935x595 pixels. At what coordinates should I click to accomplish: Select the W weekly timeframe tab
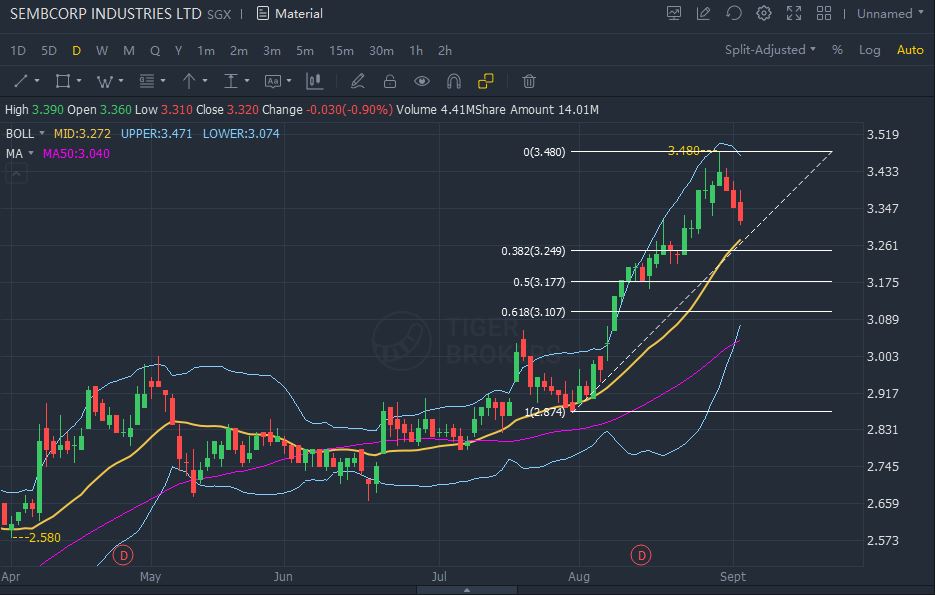pyautogui.click(x=102, y=51)
